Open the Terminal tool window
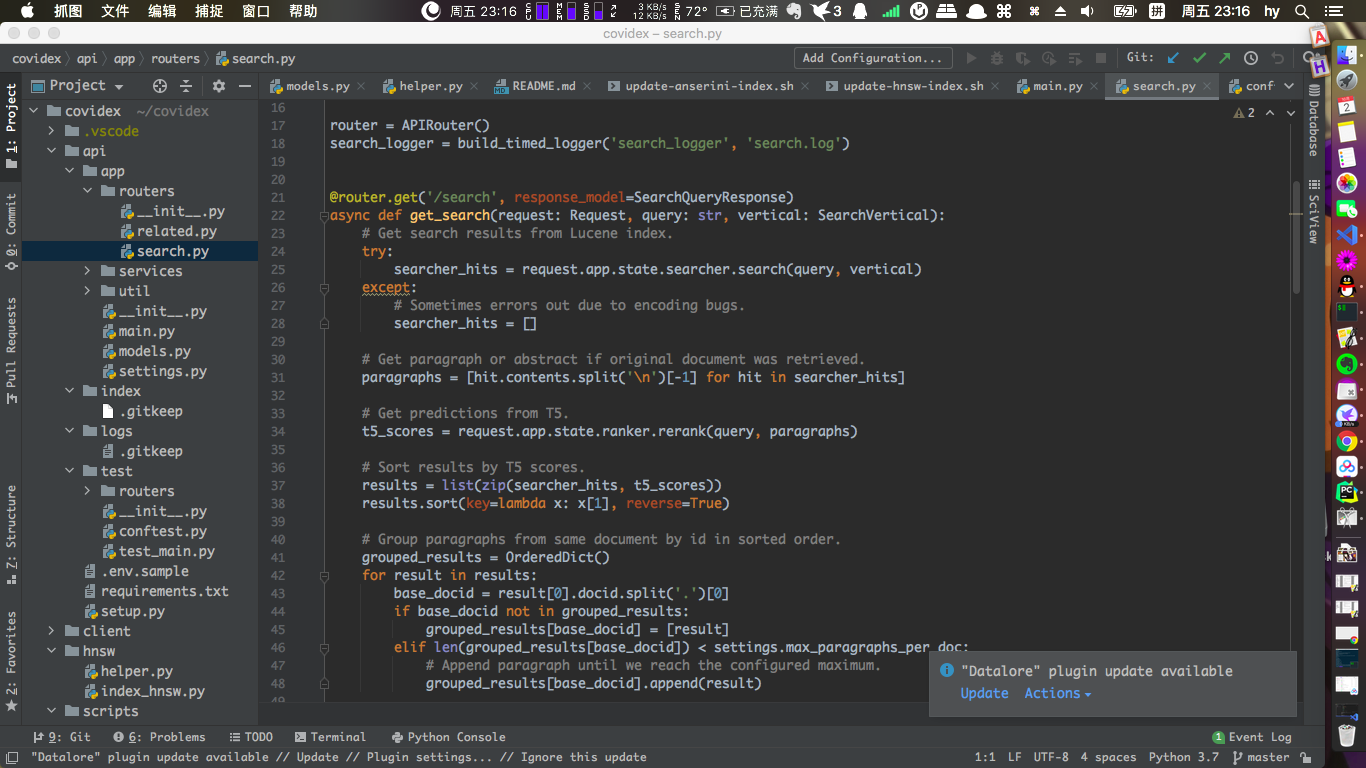The width and height of the screenshot is (1366, 768). click(329, 737)
